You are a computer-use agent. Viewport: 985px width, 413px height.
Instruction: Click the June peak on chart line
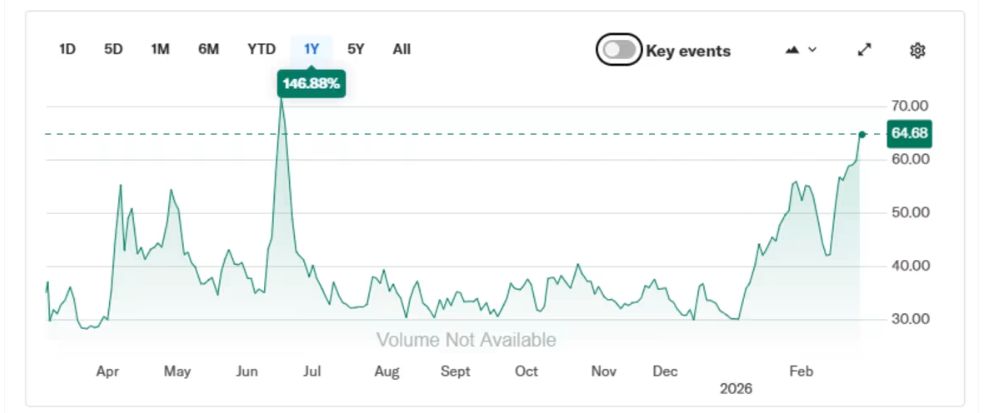pos(282,101)
